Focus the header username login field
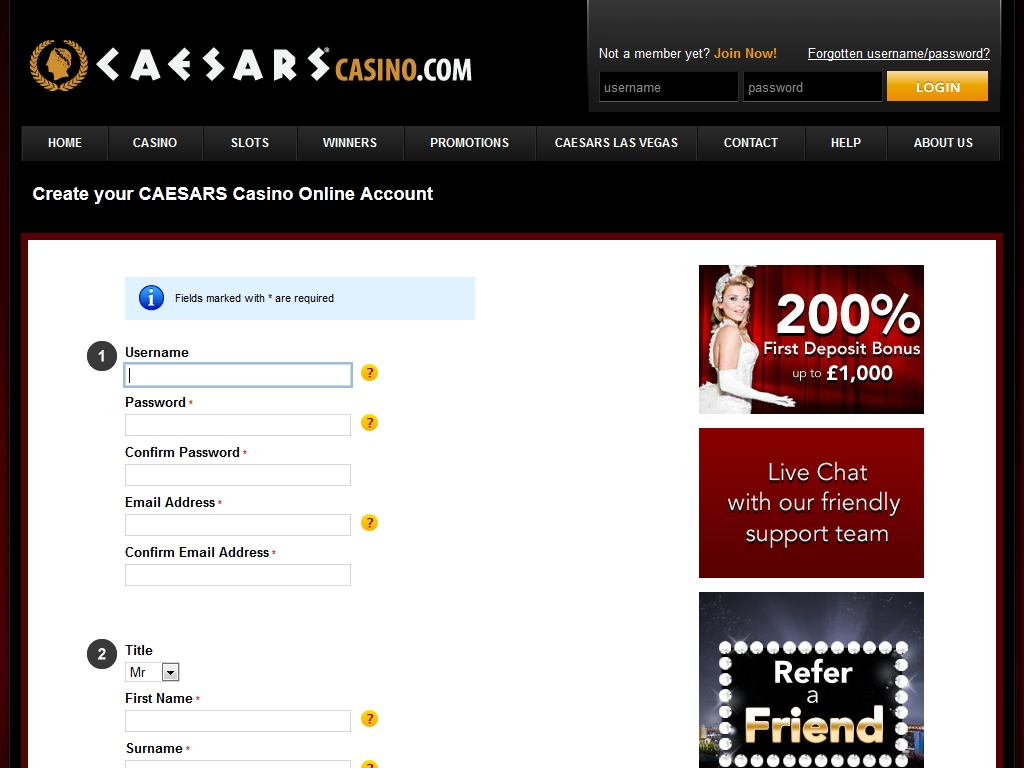This screenshot has height=768, width=1024. pyautogui.click(x=668, y=87)
